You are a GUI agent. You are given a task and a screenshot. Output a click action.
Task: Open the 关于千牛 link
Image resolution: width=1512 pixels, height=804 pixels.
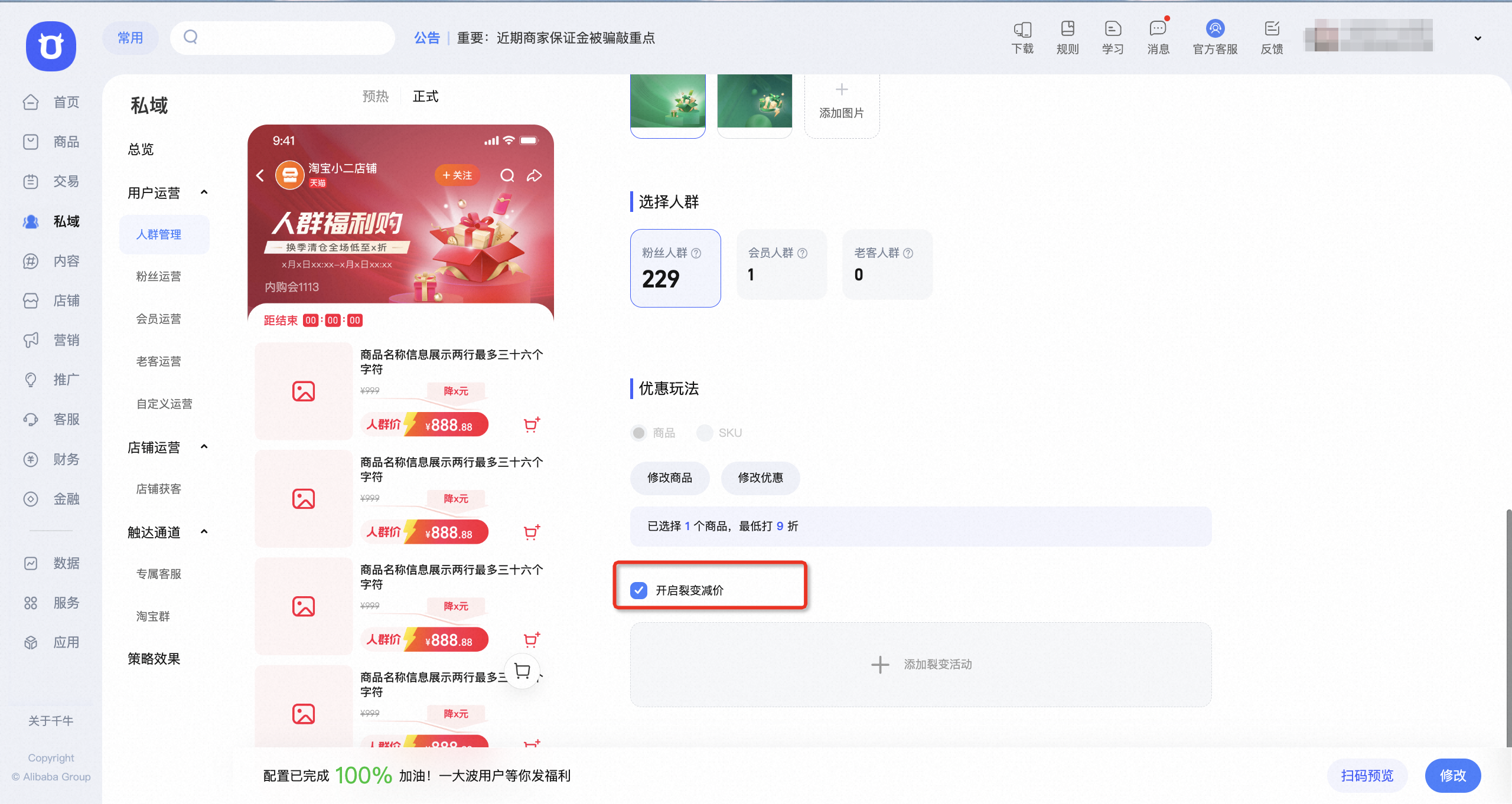51,721
